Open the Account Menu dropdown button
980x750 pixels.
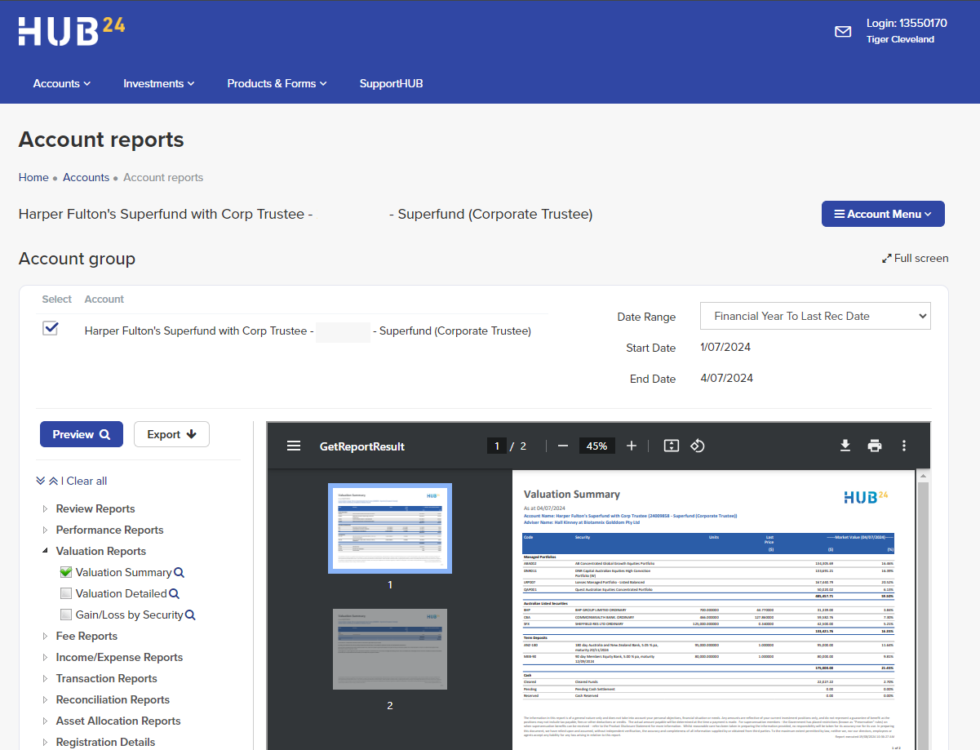pos(883,214)
